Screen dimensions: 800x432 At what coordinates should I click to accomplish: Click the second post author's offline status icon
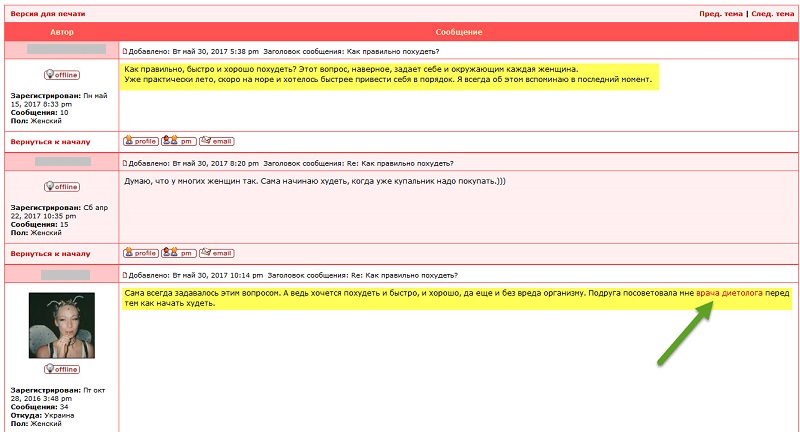pyautogui.click(x=62, y=187)
